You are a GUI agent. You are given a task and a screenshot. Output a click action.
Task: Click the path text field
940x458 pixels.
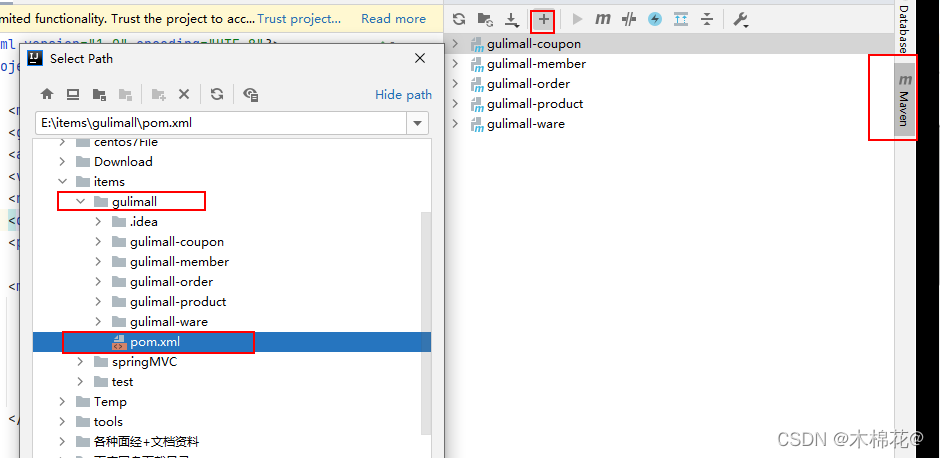(221, 123)
